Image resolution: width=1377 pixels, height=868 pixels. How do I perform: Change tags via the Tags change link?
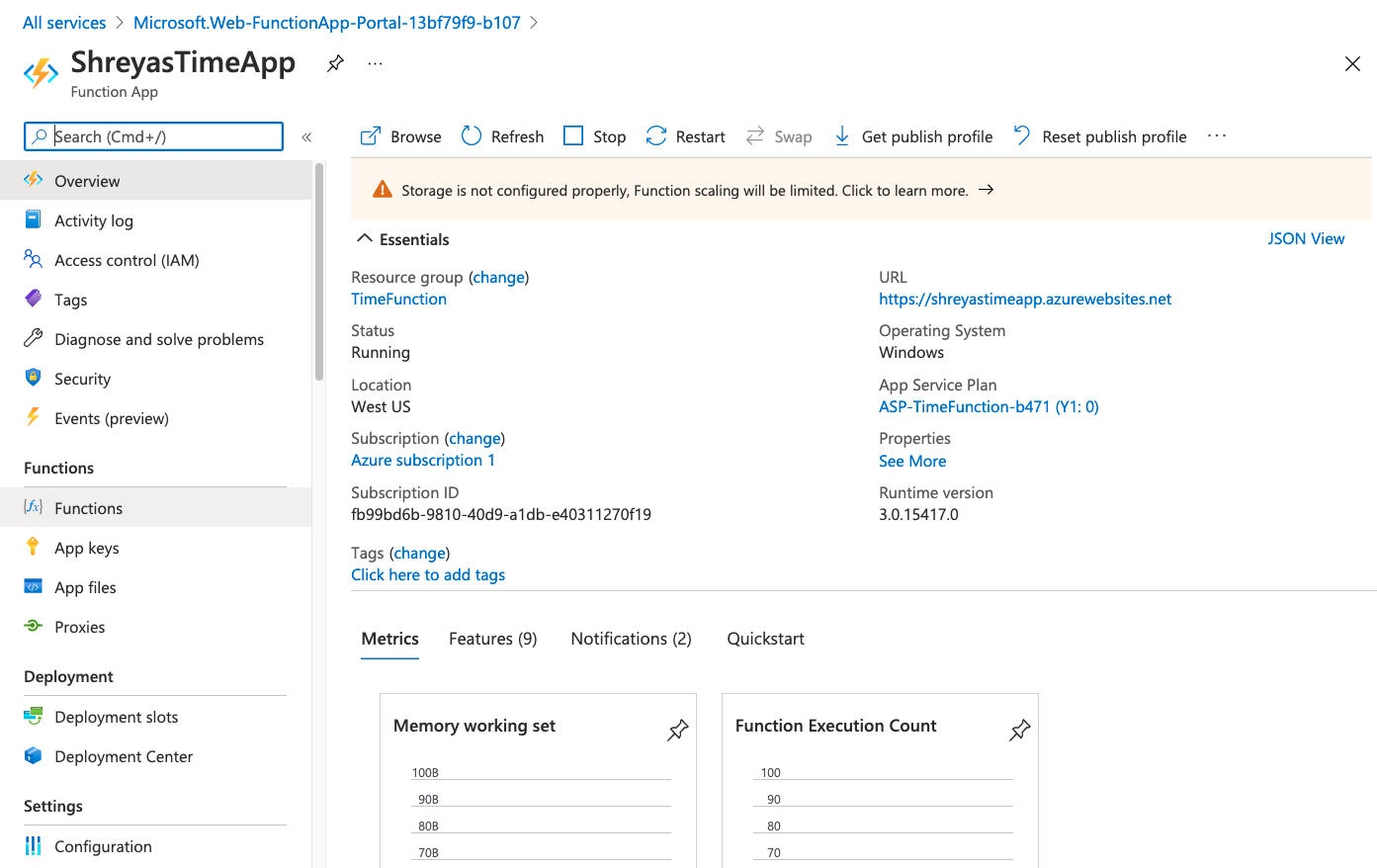coord(420,553)
